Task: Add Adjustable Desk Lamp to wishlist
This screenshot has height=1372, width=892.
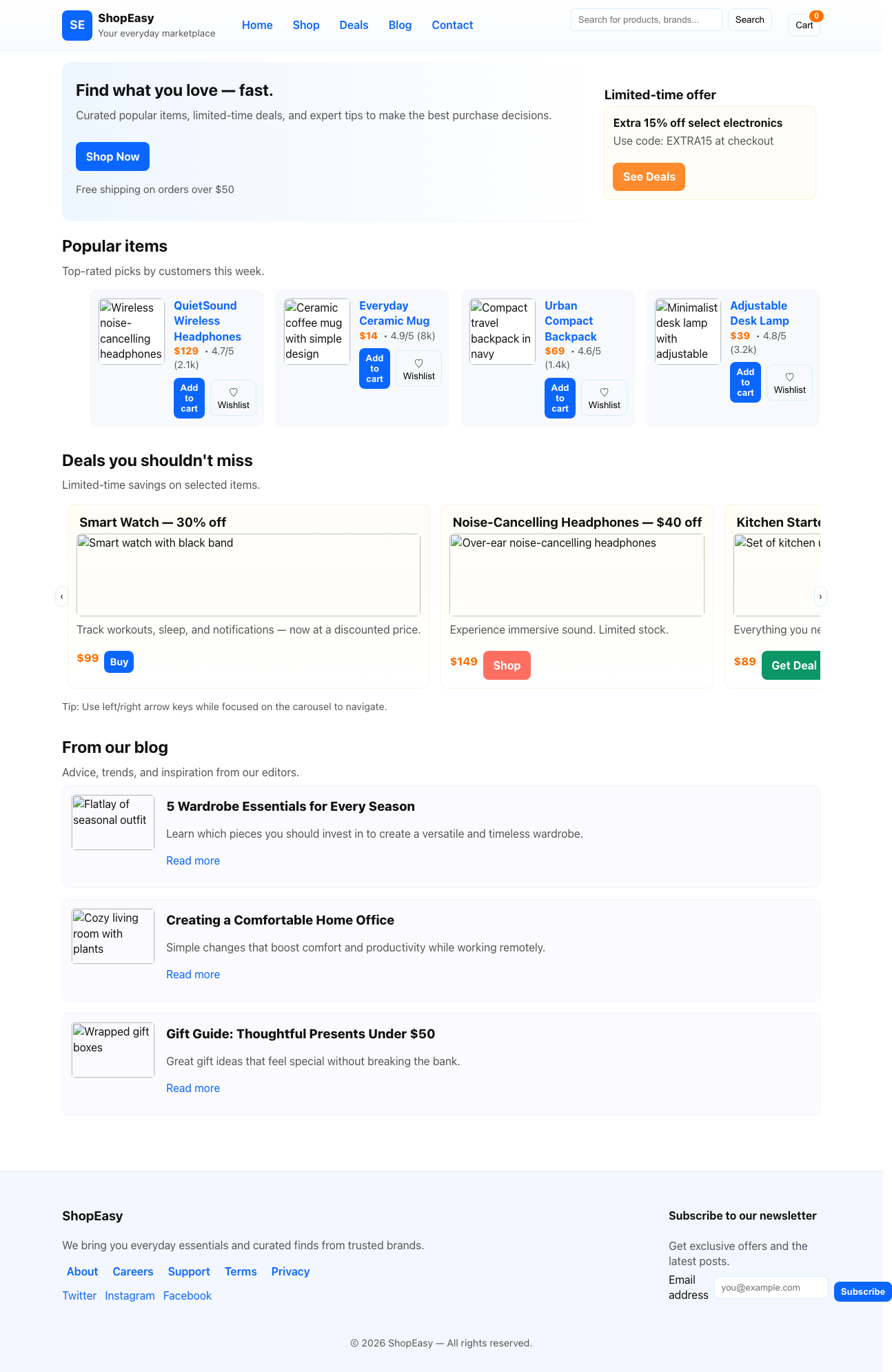Action: (x=789, y=382)
